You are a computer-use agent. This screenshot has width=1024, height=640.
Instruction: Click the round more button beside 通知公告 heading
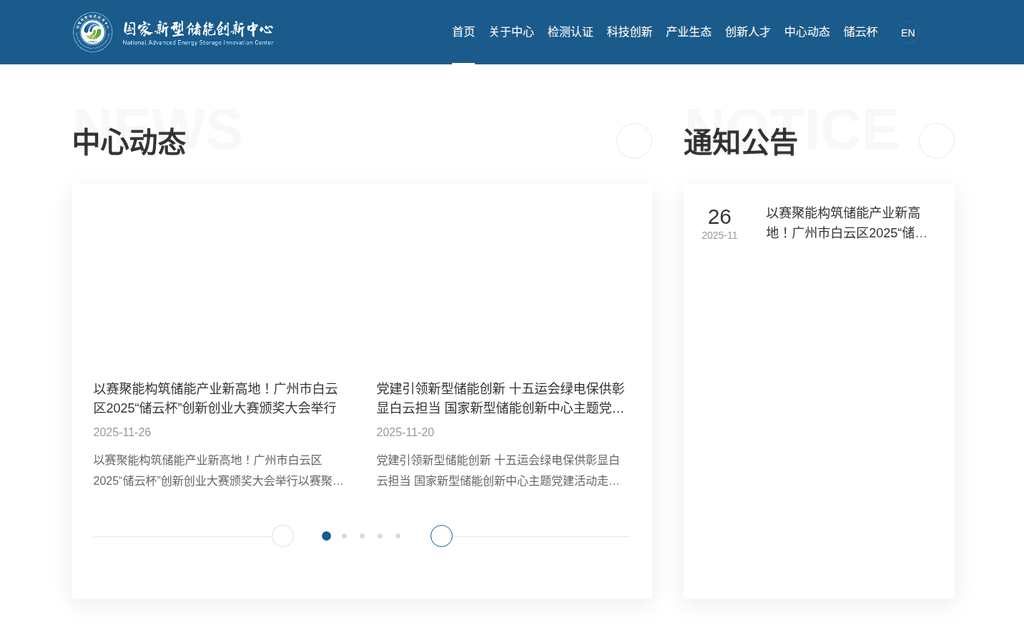coord(936,140)
